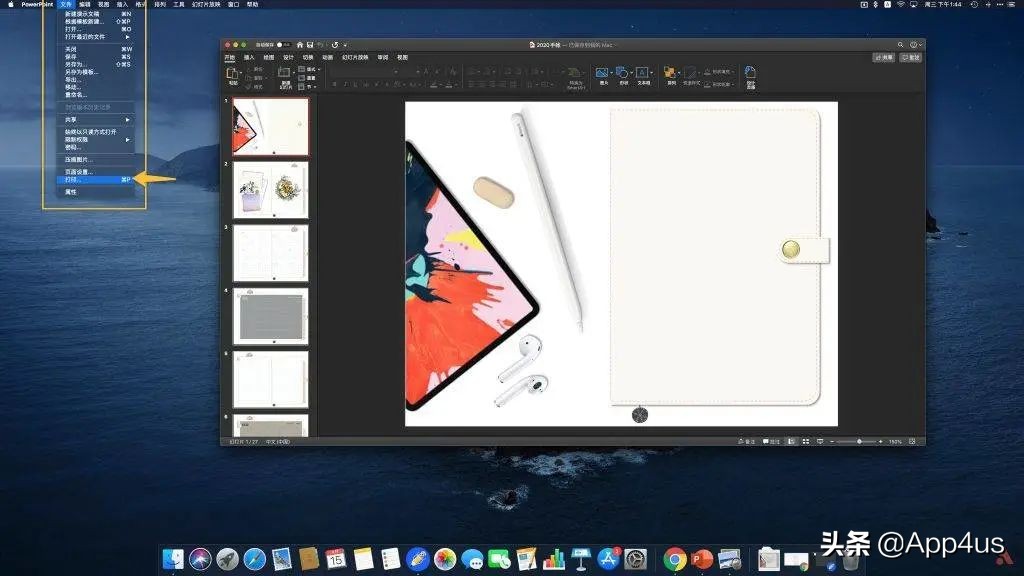Toggle the AutoSave switch
The width and height of the screenshot is (1024, 576).
click(283, 45)
